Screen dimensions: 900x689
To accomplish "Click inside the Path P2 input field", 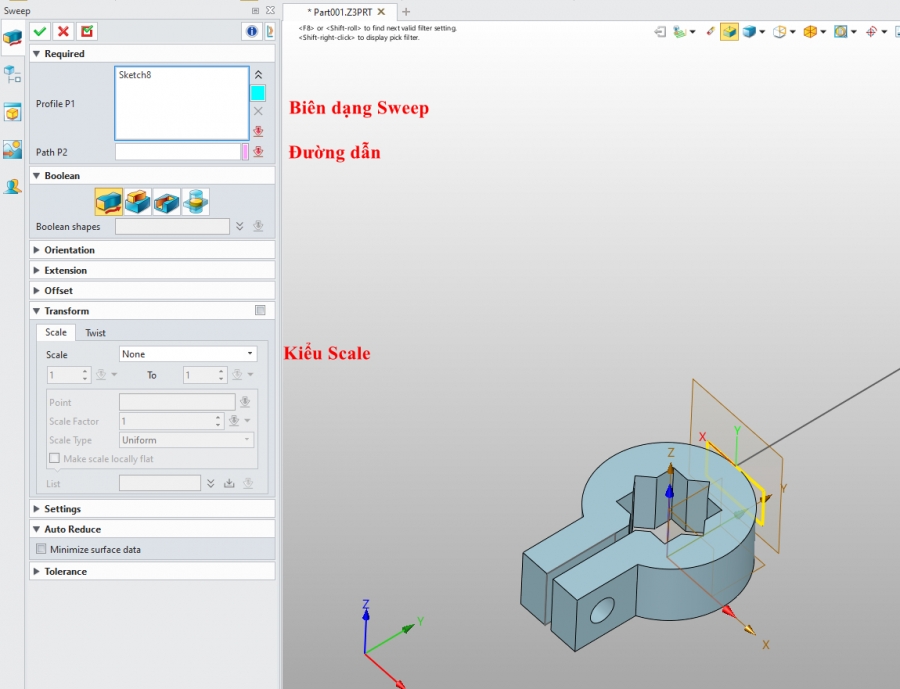I will (178, 152).
